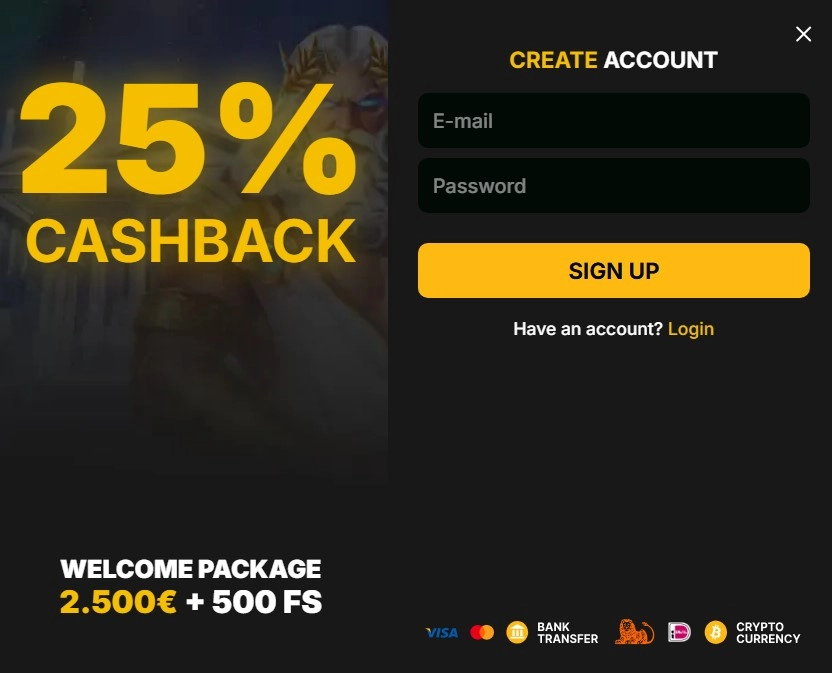This screenshot has width=832, height=673.
Task: Click the CASHBACK banner text
Action: [190, 241]
